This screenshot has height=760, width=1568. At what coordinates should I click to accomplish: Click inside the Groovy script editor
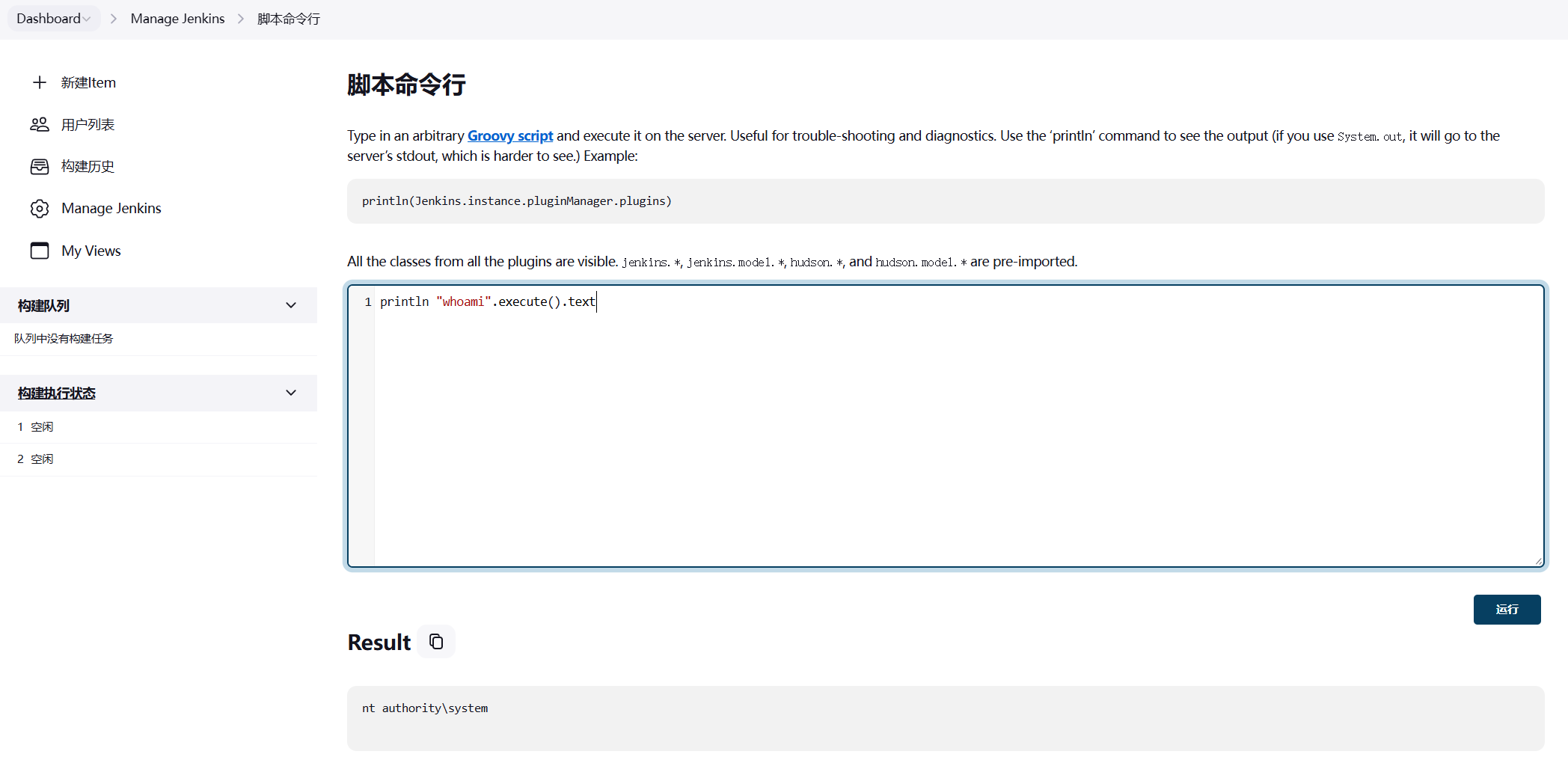click(946, 426)
